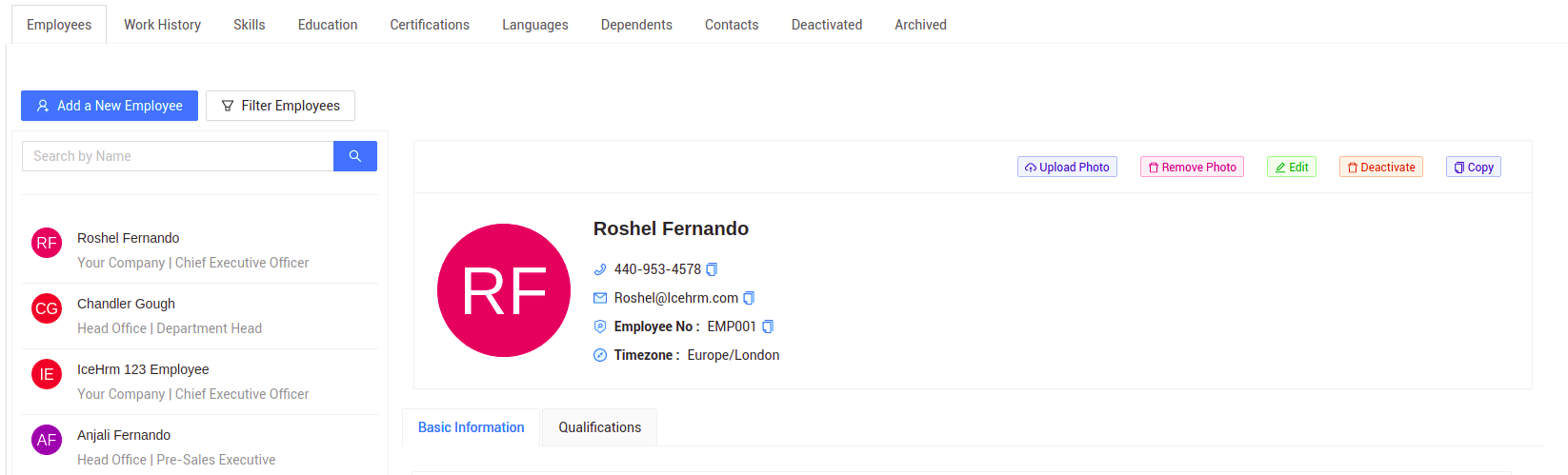Click the search magnifier button
This screenshot has height=475, width=1568.
tap(355, 156)
